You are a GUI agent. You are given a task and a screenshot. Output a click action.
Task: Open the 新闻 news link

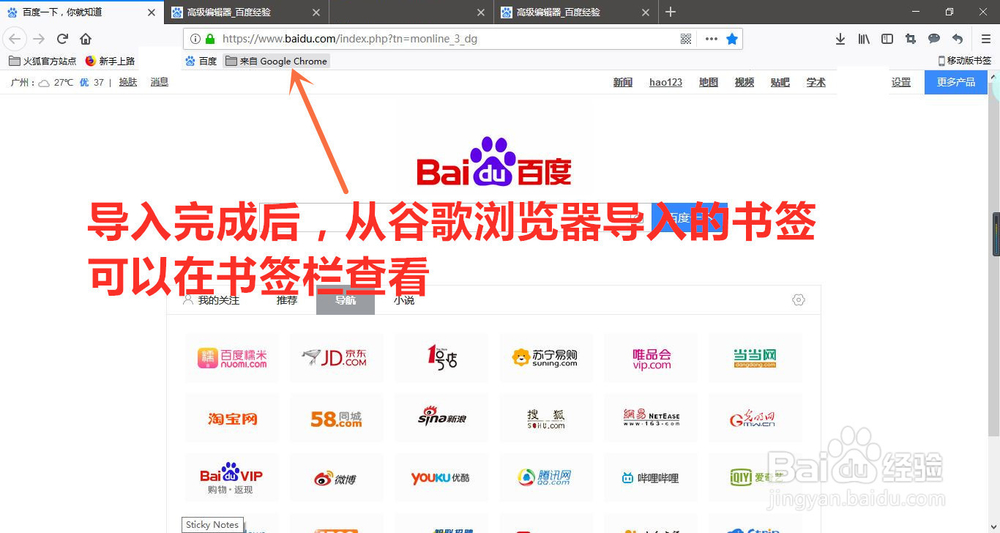[x=622, y=82]
